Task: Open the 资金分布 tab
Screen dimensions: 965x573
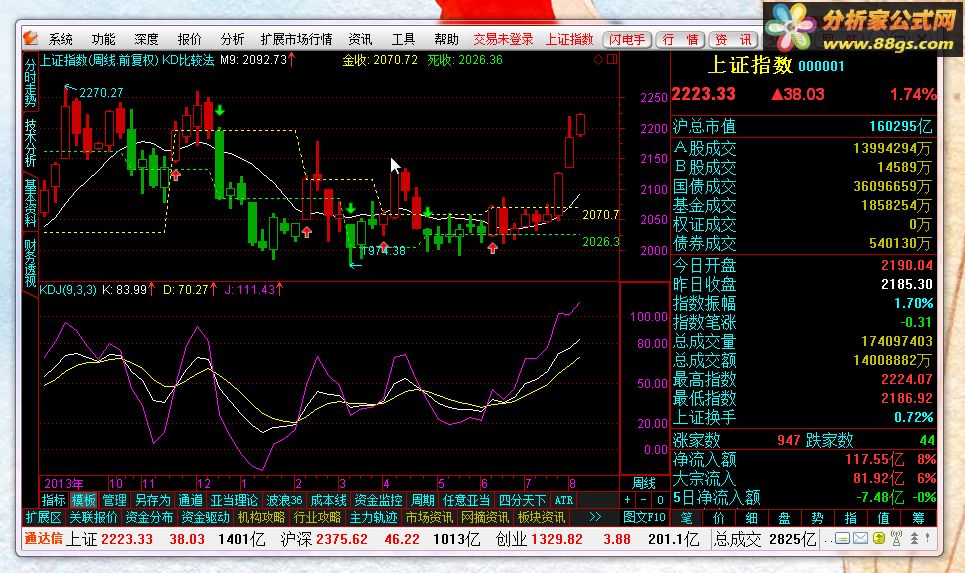Action: pos(149,518)
